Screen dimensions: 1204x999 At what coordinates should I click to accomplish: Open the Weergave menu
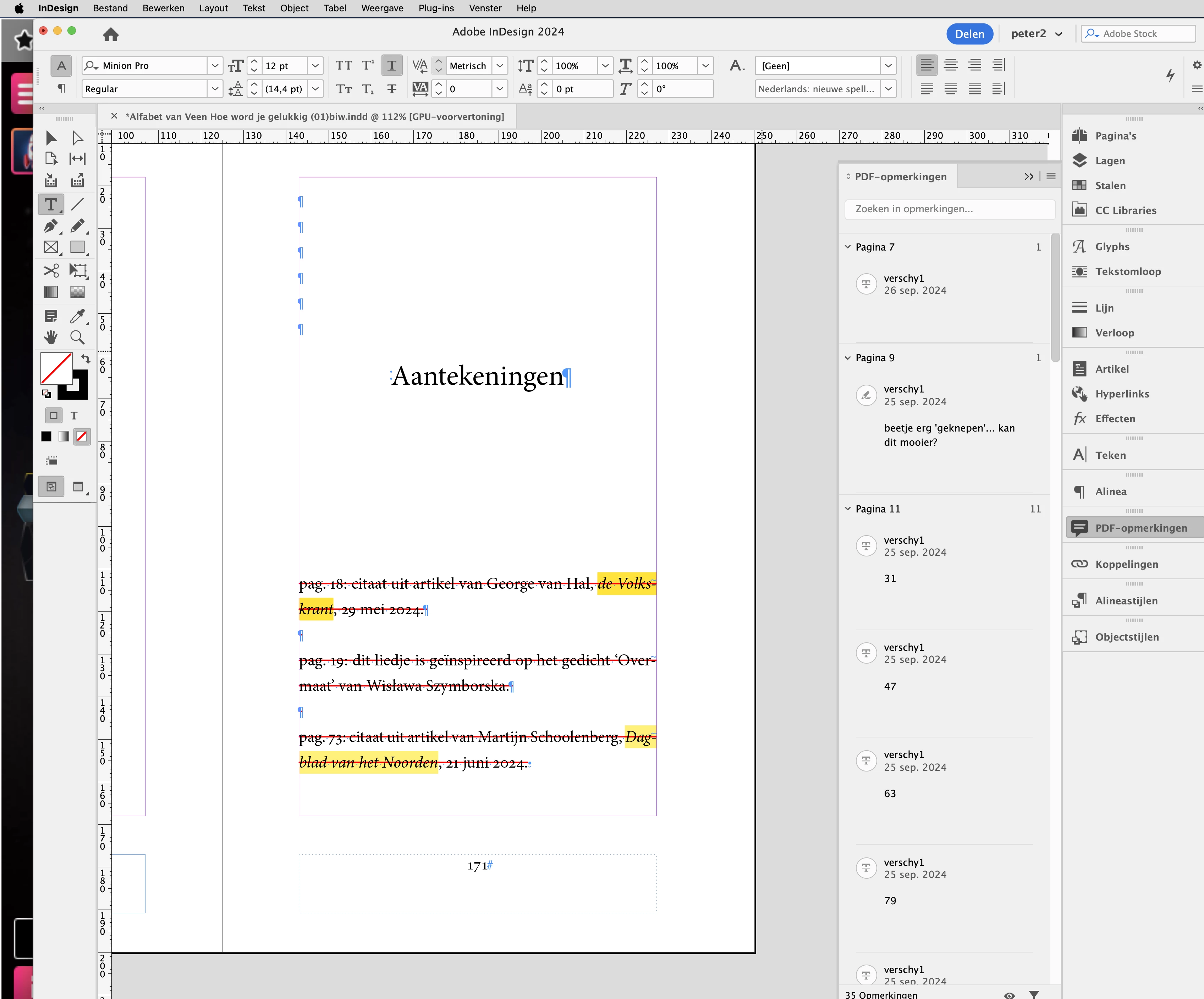(382, 8)
